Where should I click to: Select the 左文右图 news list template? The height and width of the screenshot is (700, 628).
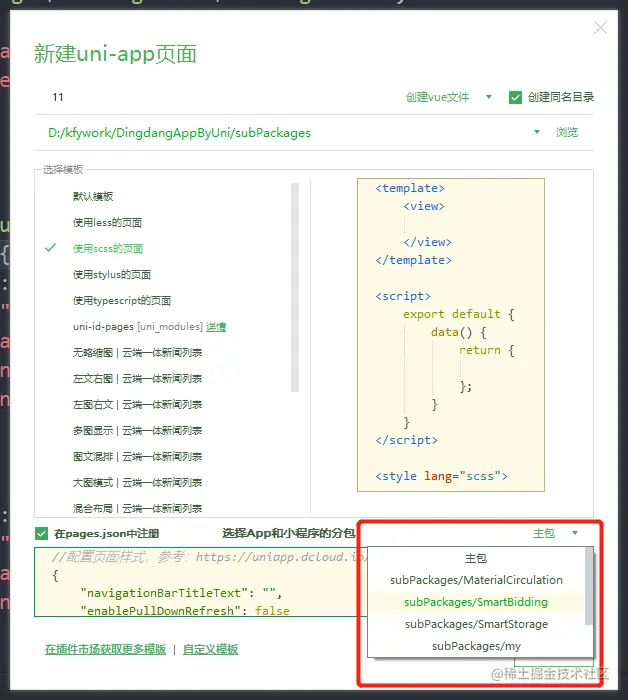(x=137, y=379)
